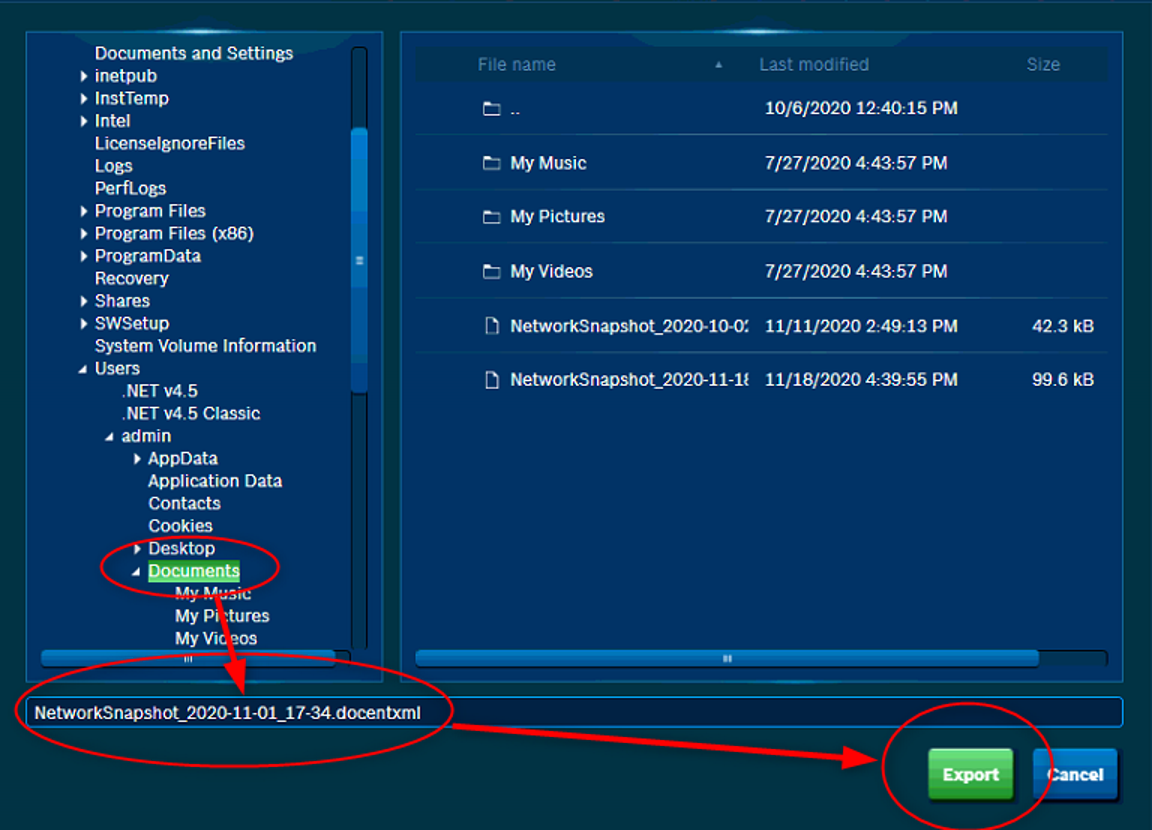Sort by Last modified column header
Screen dimensions: 1152x830
pyautogui.click(x=814, y=65)
